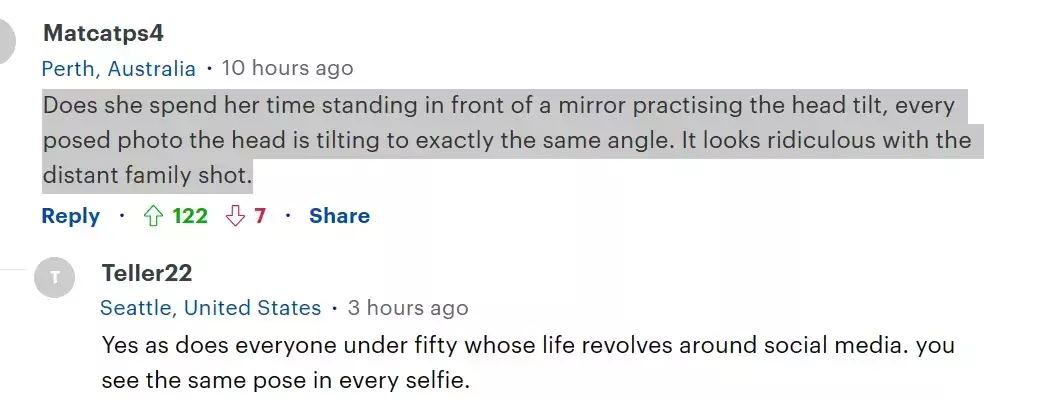The height and width of the screenshot is (401, 1039).
Task: Click the "10 hours ago" timestamp
Action: click(x=287, y=69)
